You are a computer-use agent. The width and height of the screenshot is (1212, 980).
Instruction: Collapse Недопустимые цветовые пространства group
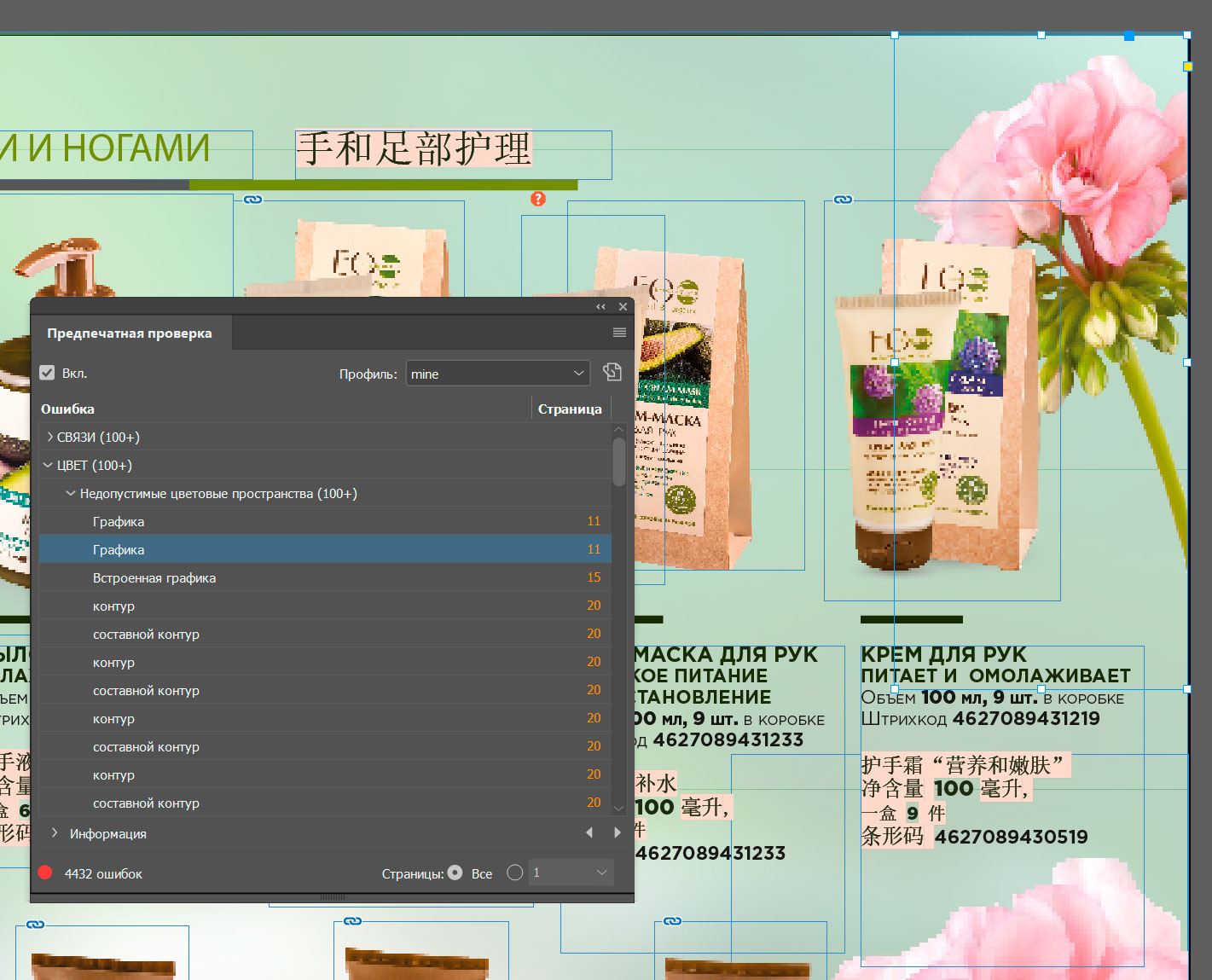71,493
